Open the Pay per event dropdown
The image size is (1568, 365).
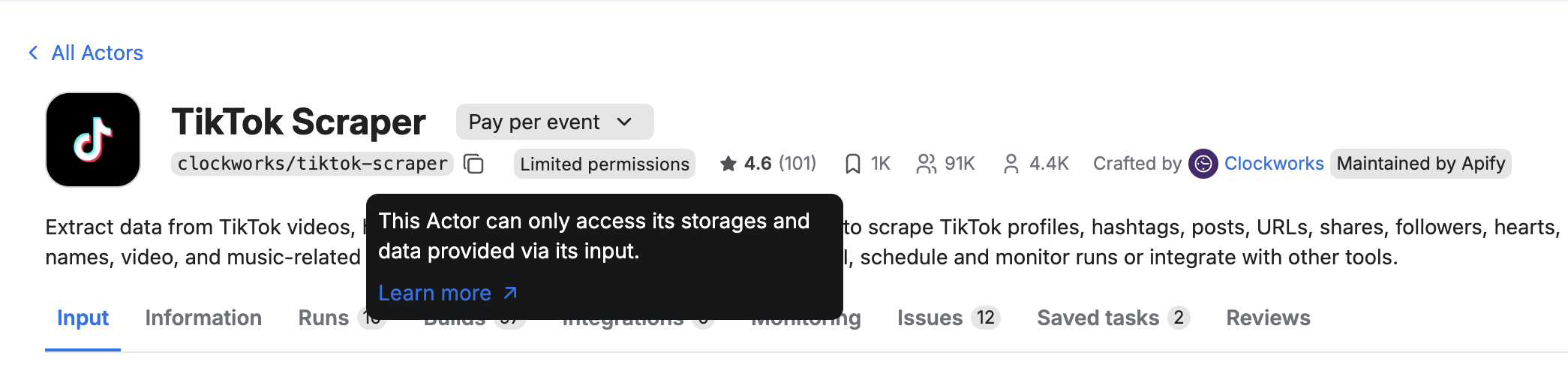[x=554, y=122]
